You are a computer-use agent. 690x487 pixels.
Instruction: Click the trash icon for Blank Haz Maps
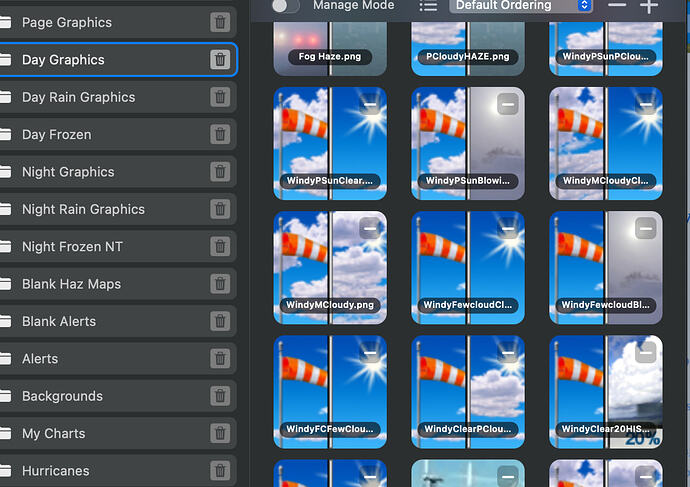pyautogui.click(x=220, y=284)
